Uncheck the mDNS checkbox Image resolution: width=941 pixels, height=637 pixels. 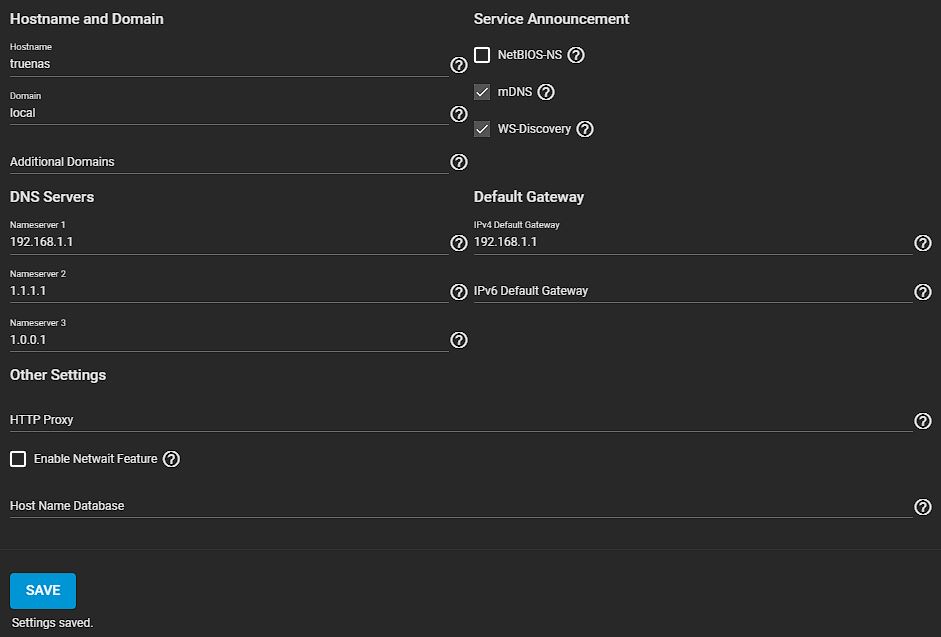tap(482, 92)
